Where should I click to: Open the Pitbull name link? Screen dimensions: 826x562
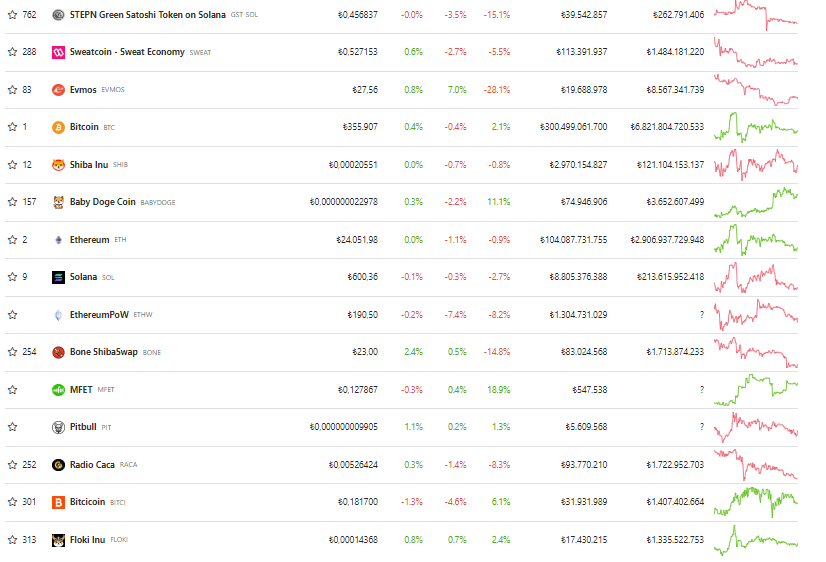tap(83, 427)
